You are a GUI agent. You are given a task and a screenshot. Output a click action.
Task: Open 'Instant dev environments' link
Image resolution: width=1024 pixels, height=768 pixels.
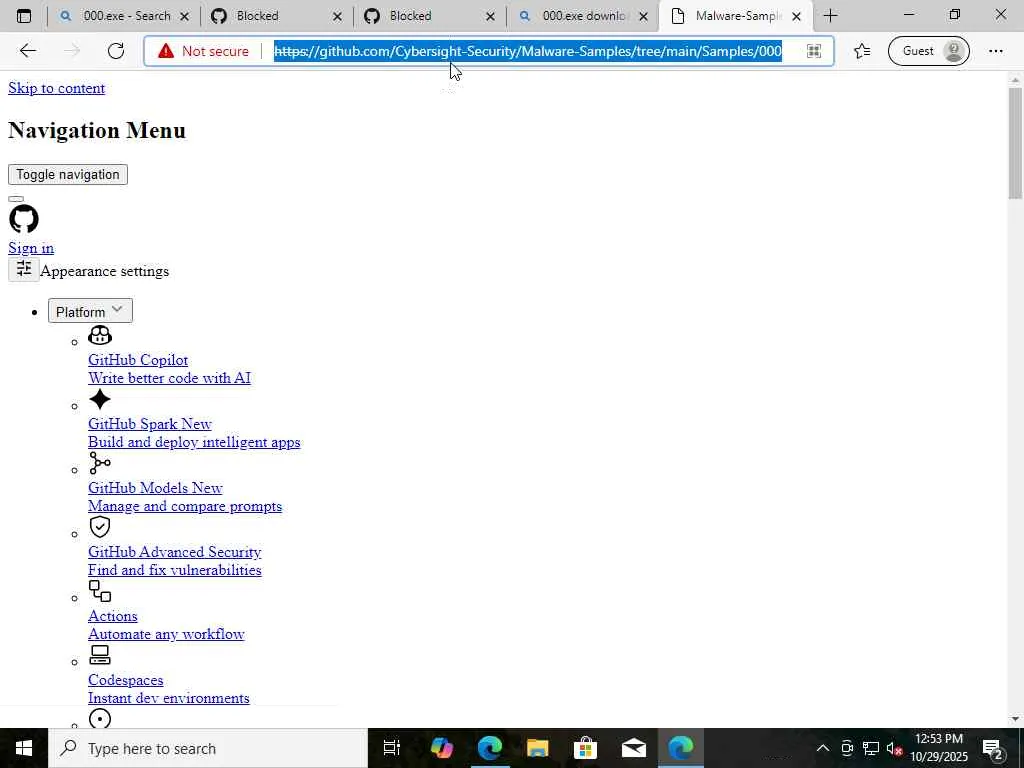[x=168, y=698]
